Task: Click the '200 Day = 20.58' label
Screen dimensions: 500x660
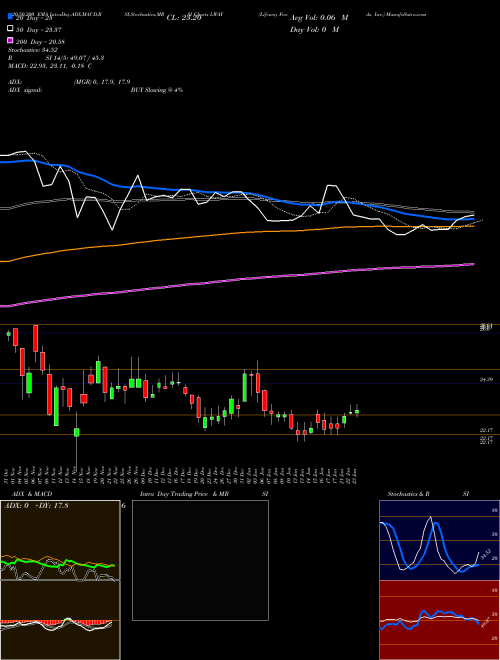Action: click(x=40, y=42)
